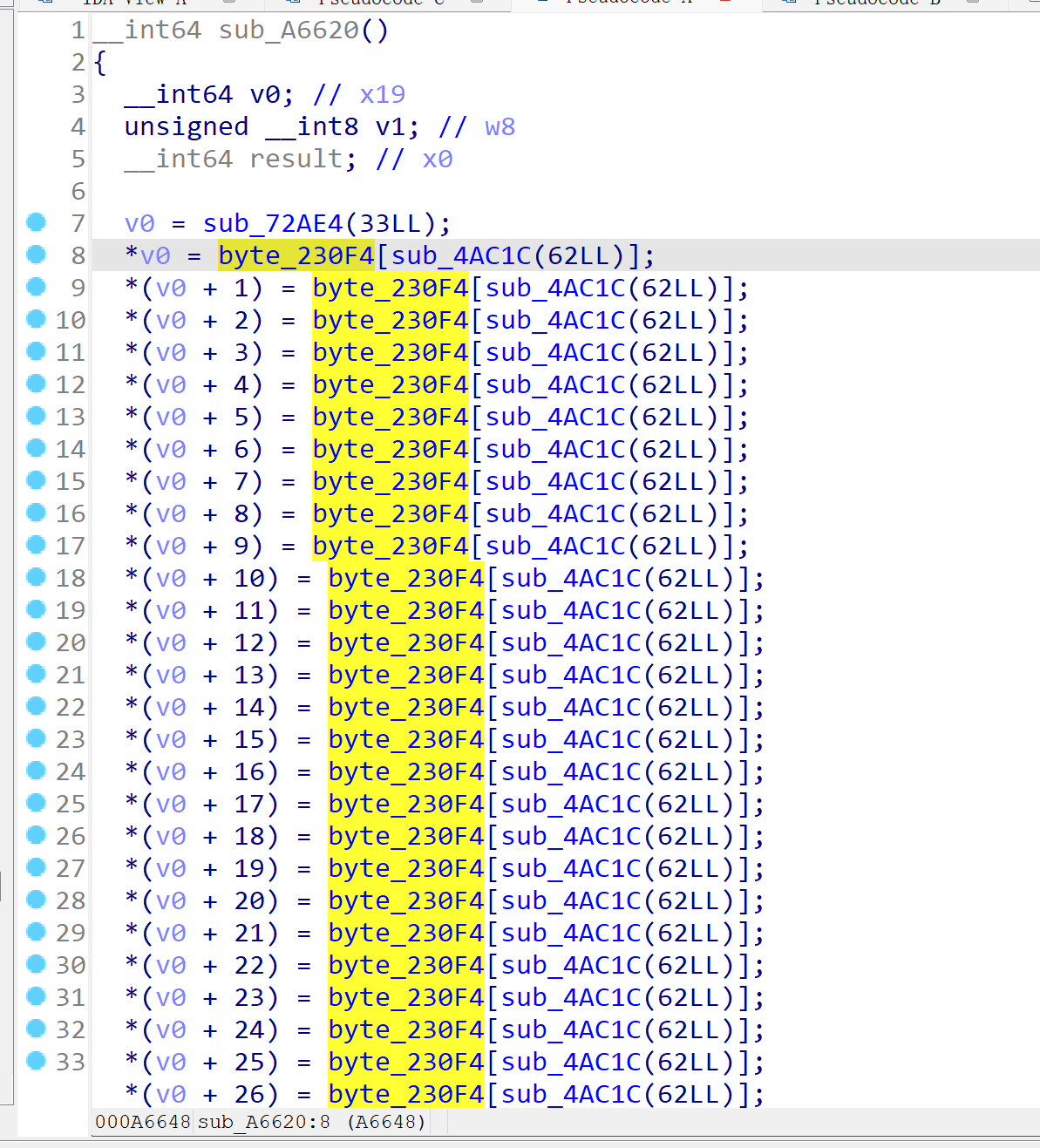Screen dimensions: 1040x1148
Task: Select the v0 variable on line 8
Action: click(x=153, y=255)
